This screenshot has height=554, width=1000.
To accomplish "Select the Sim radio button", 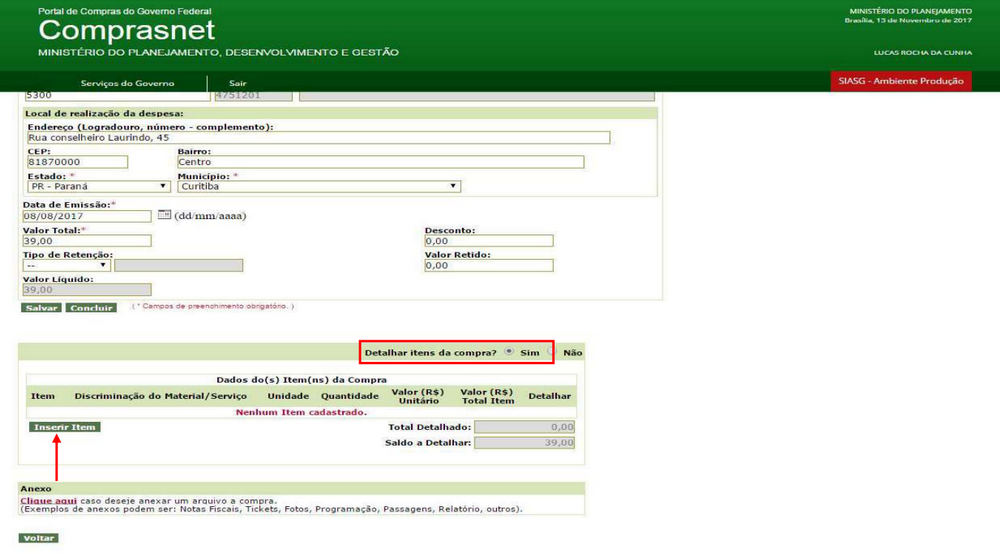I will (509, 351).
